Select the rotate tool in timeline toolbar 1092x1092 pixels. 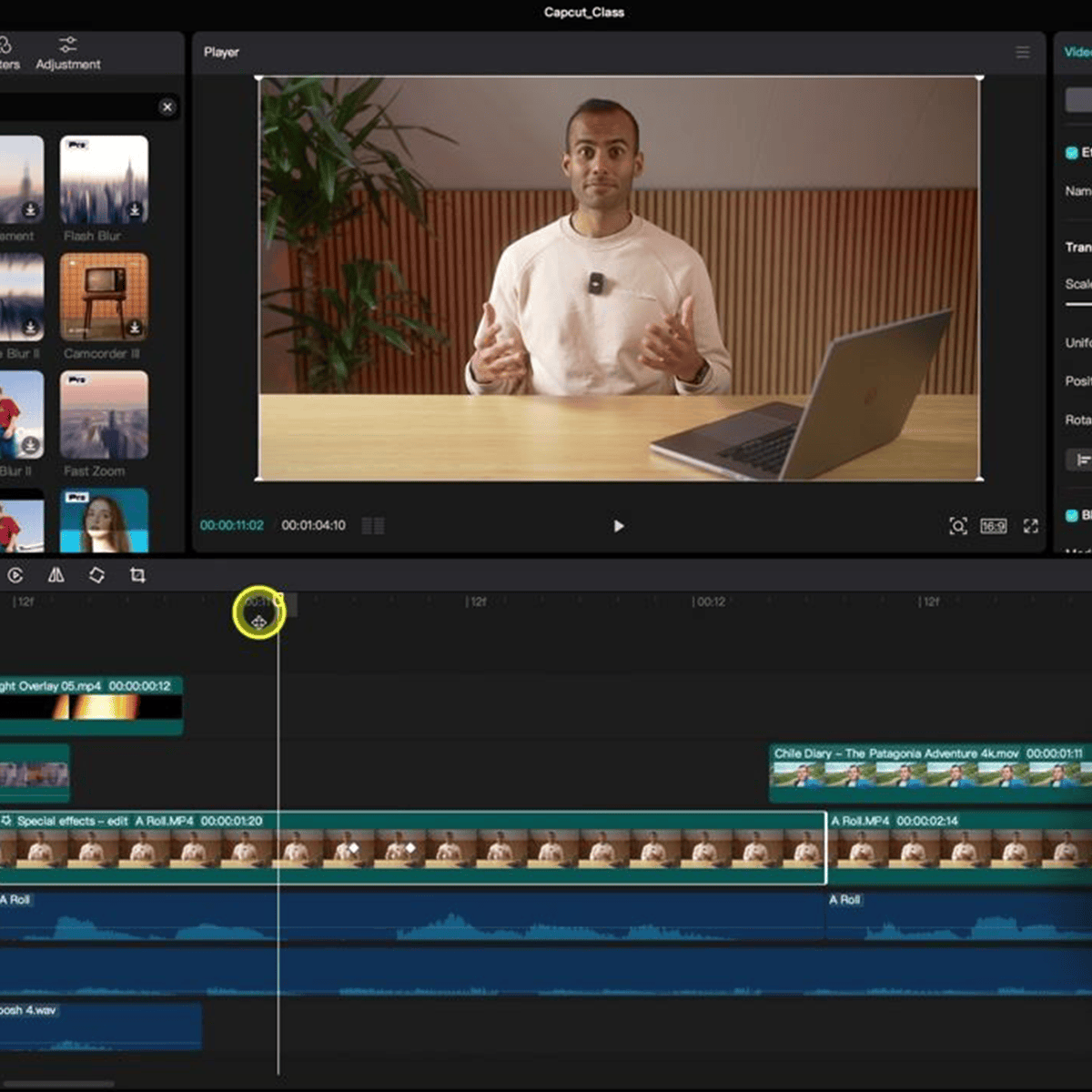click(96, 575)
